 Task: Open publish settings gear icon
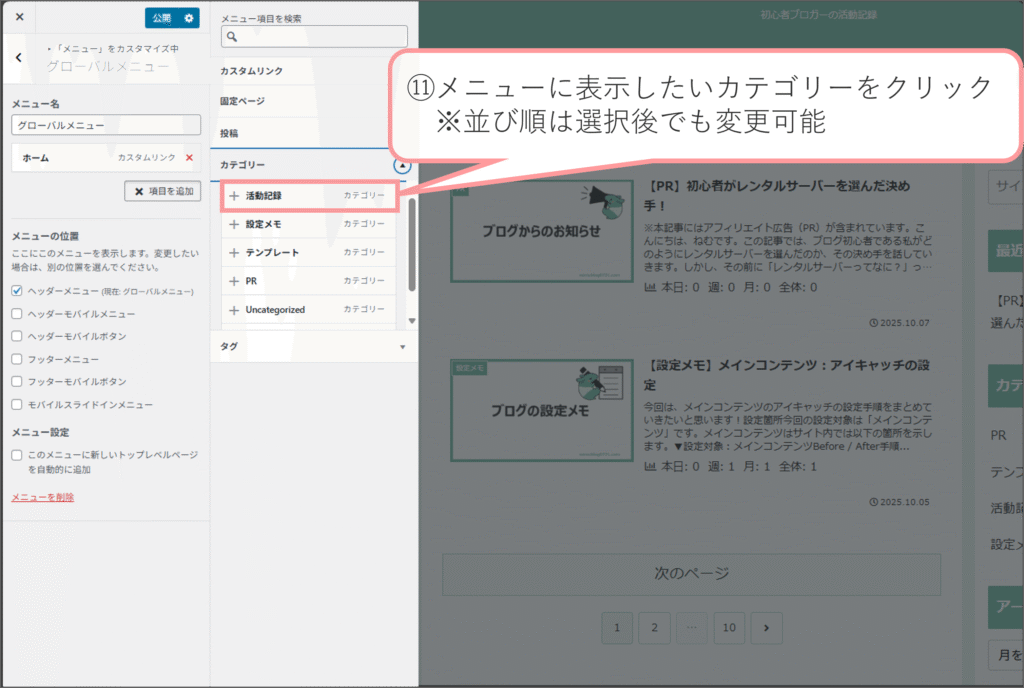click(189, 18)
